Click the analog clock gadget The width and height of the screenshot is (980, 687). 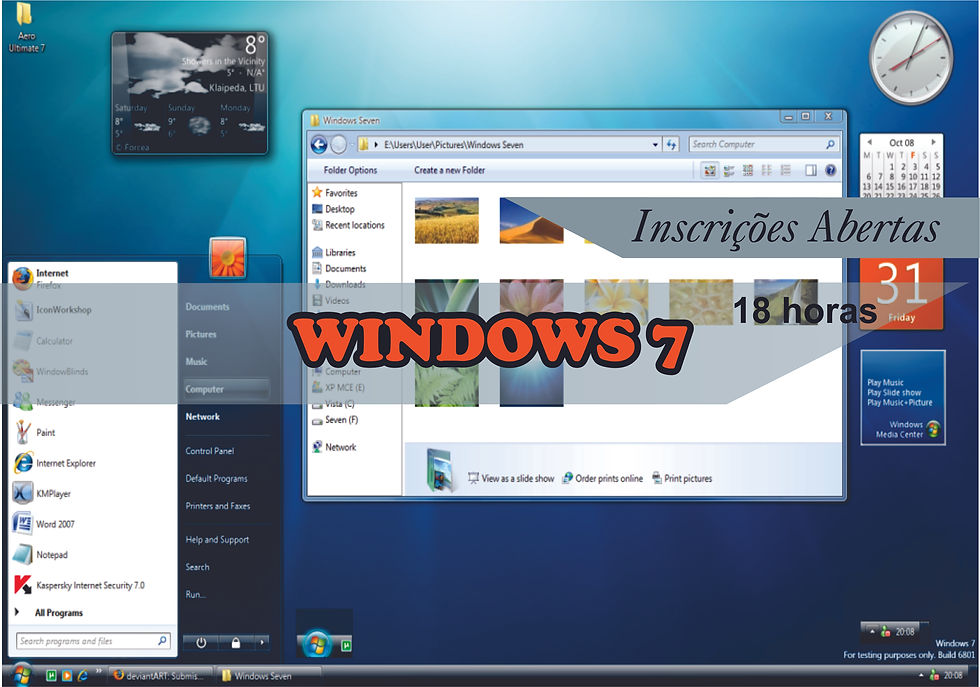point(911,58)
